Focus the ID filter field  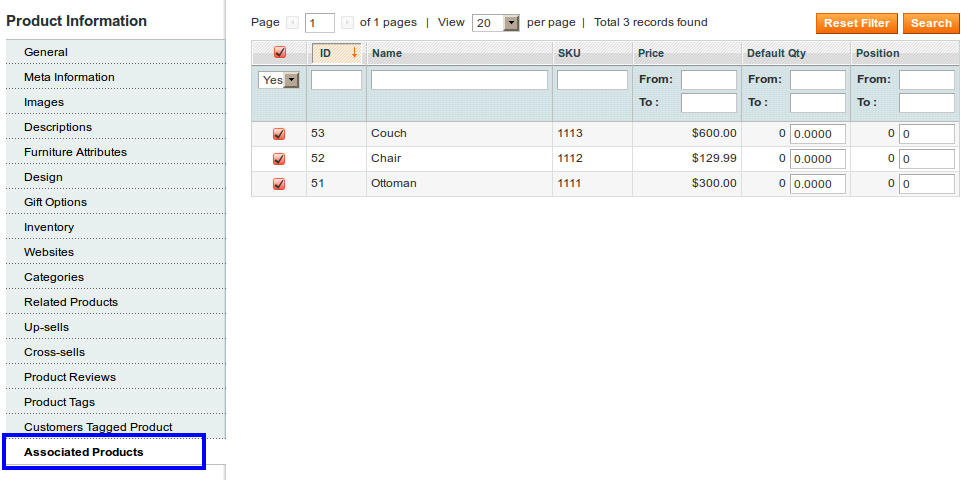coord(336,80)
